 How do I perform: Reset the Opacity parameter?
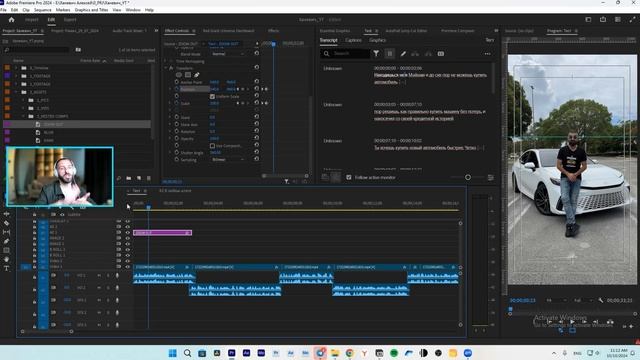(256, 138)
